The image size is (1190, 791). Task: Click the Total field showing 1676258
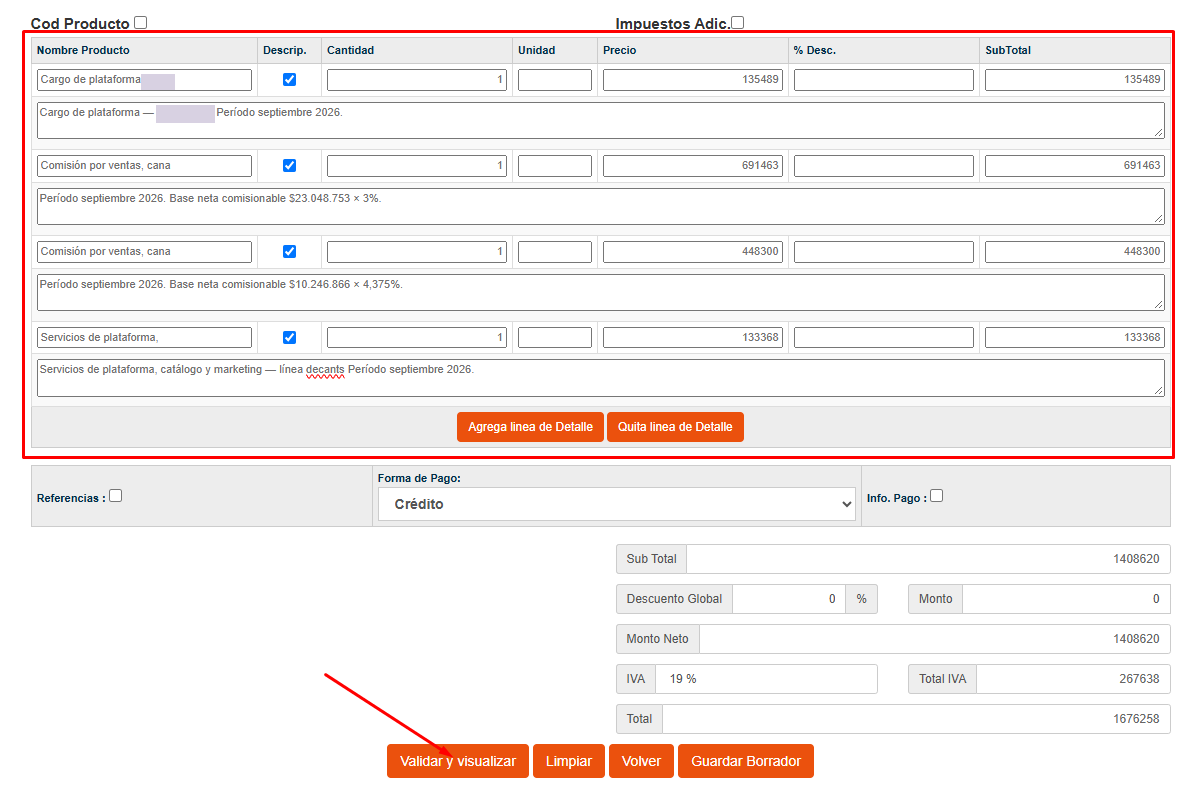tap(916, 719)
